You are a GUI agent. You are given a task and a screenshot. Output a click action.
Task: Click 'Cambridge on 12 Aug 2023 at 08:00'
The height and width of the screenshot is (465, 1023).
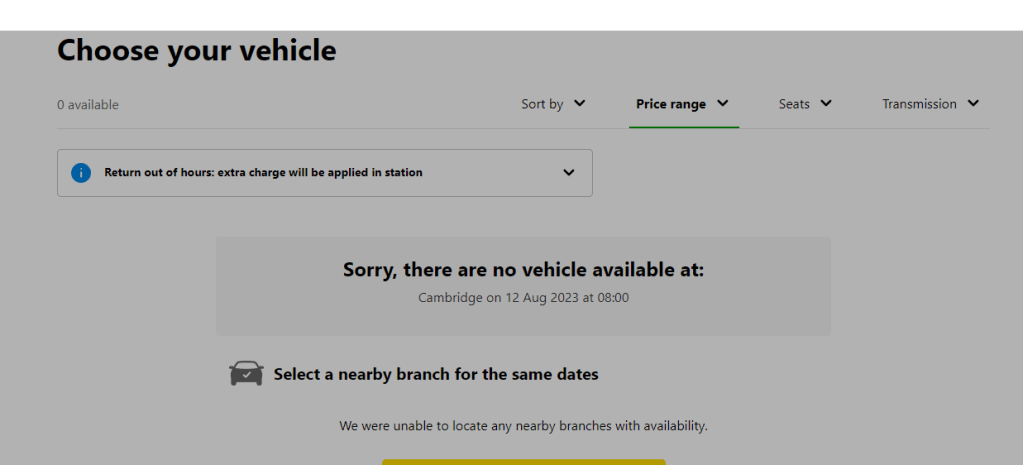[523, 298]
